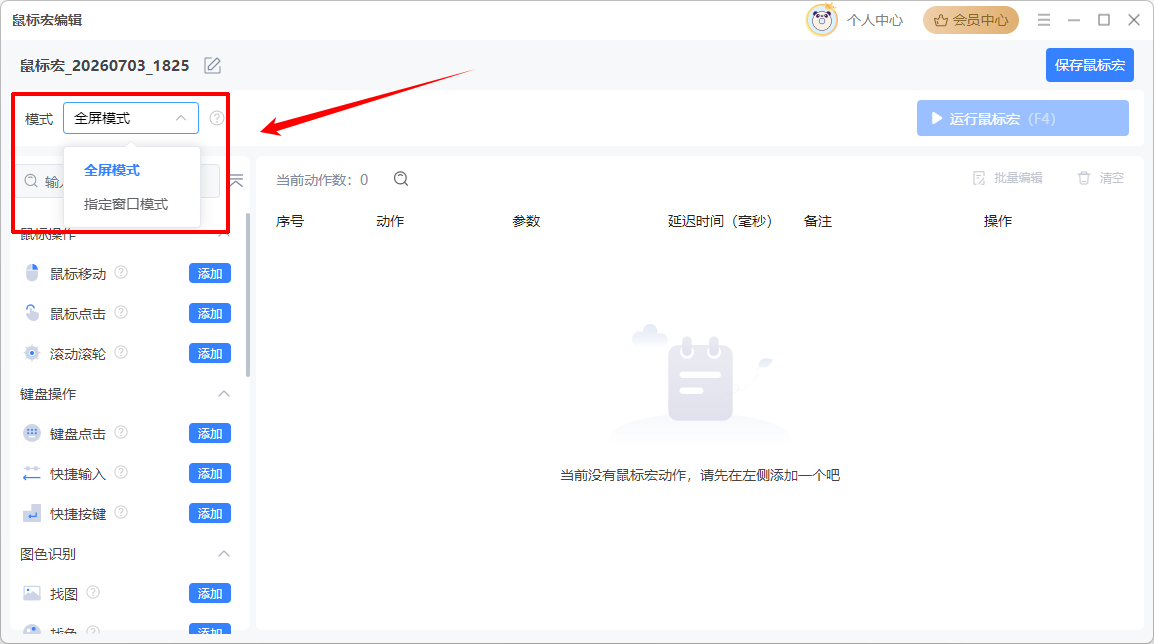This screenshot has height=644, width=1154.
Task: Open the 模式 dropdown box
Action: pos(131,118)
